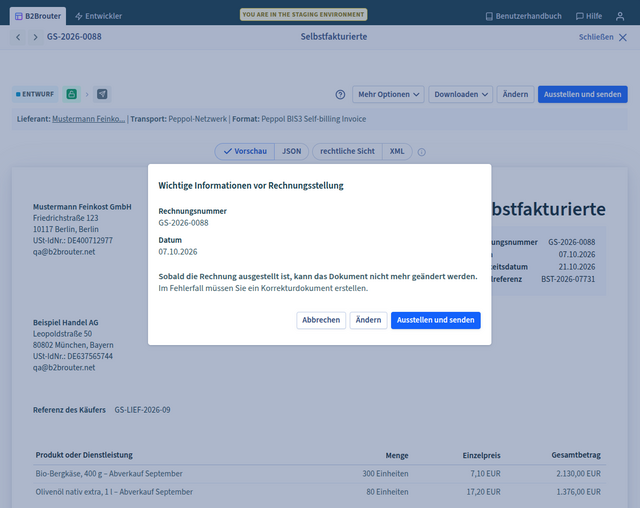This screenshot has width=640, height=508.
Task: Click the staging environment banner
Action: click(303, 15)
